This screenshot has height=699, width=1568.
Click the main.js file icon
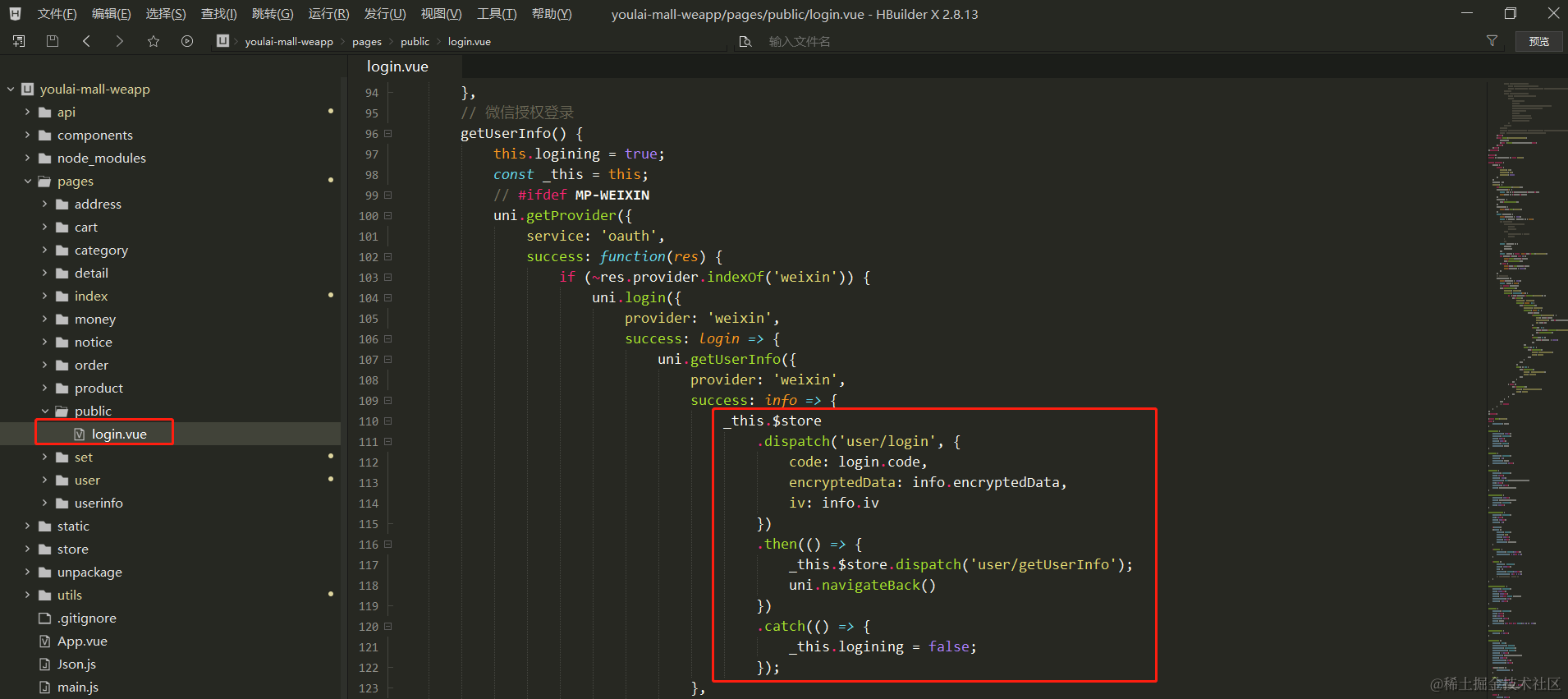pos(45,687)
